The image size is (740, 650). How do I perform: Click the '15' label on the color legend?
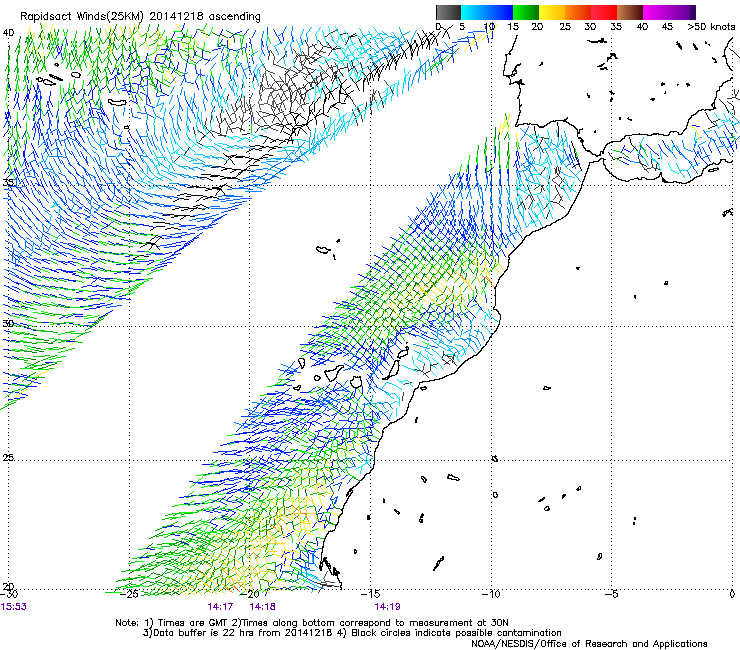[x=513, y=27]
